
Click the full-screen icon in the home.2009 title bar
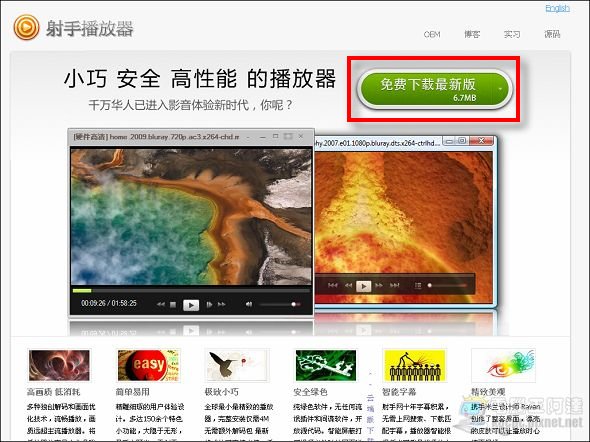tap(288, 136)
